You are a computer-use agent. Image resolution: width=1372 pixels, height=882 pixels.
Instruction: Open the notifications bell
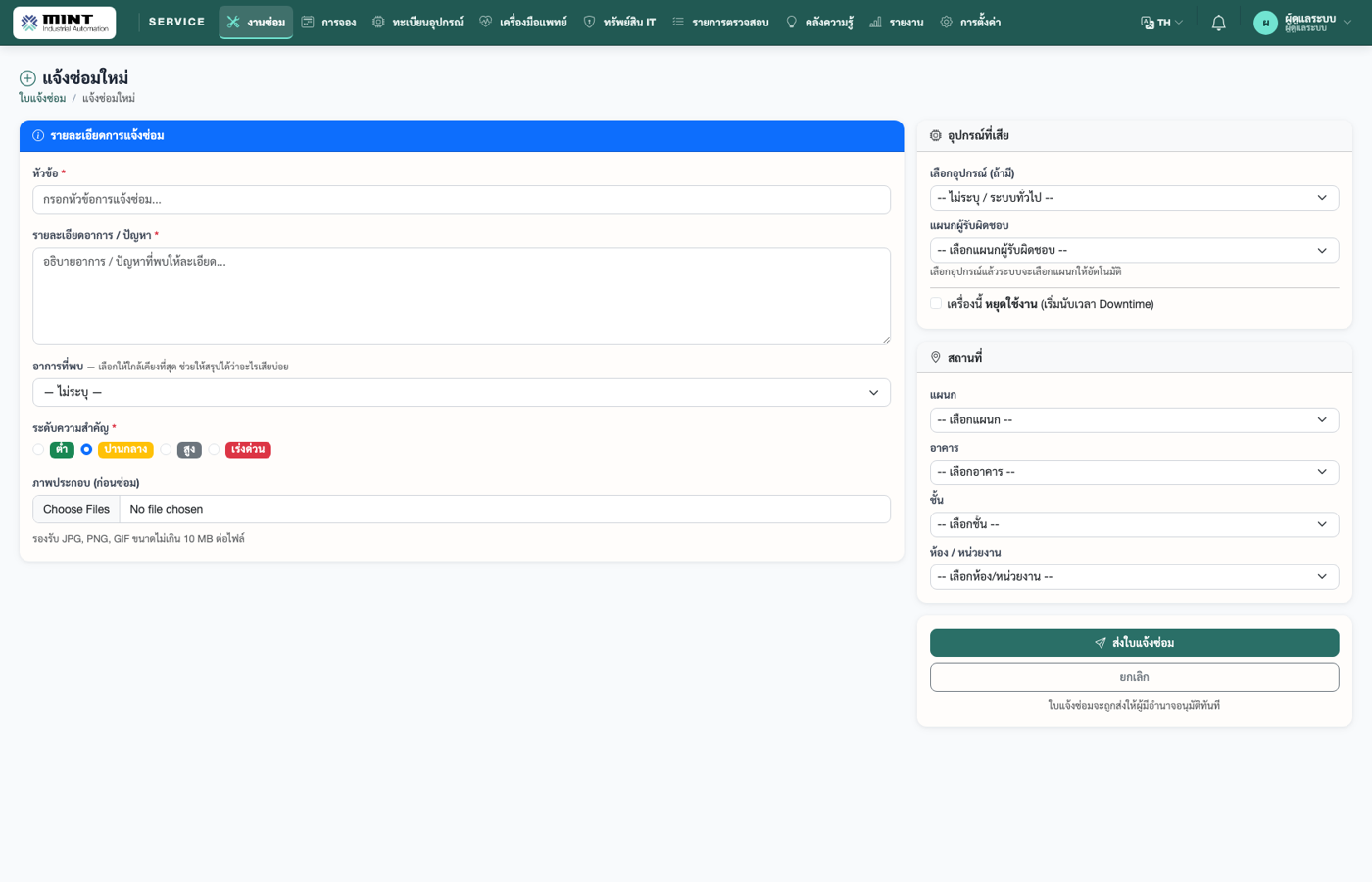click(x=1218, y=23)
